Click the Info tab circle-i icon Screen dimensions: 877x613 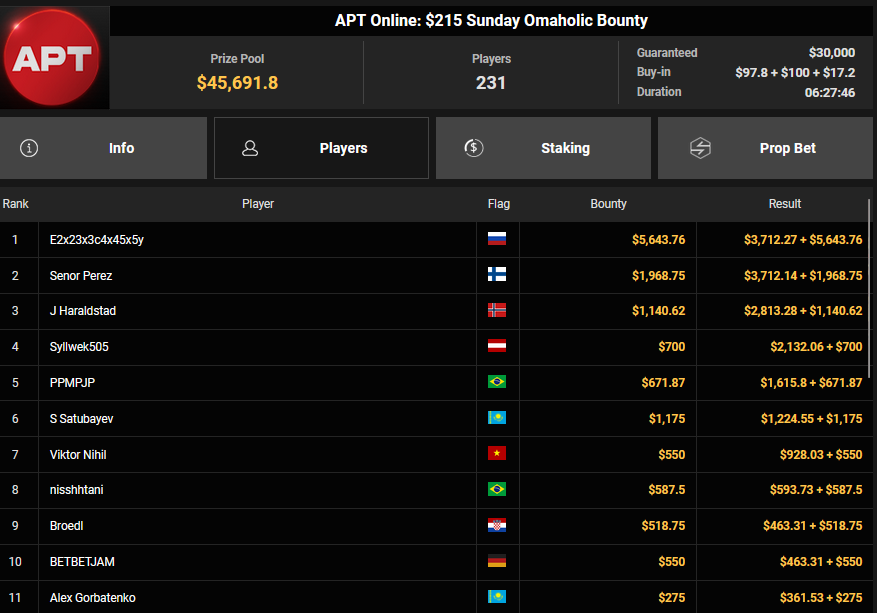29,148
